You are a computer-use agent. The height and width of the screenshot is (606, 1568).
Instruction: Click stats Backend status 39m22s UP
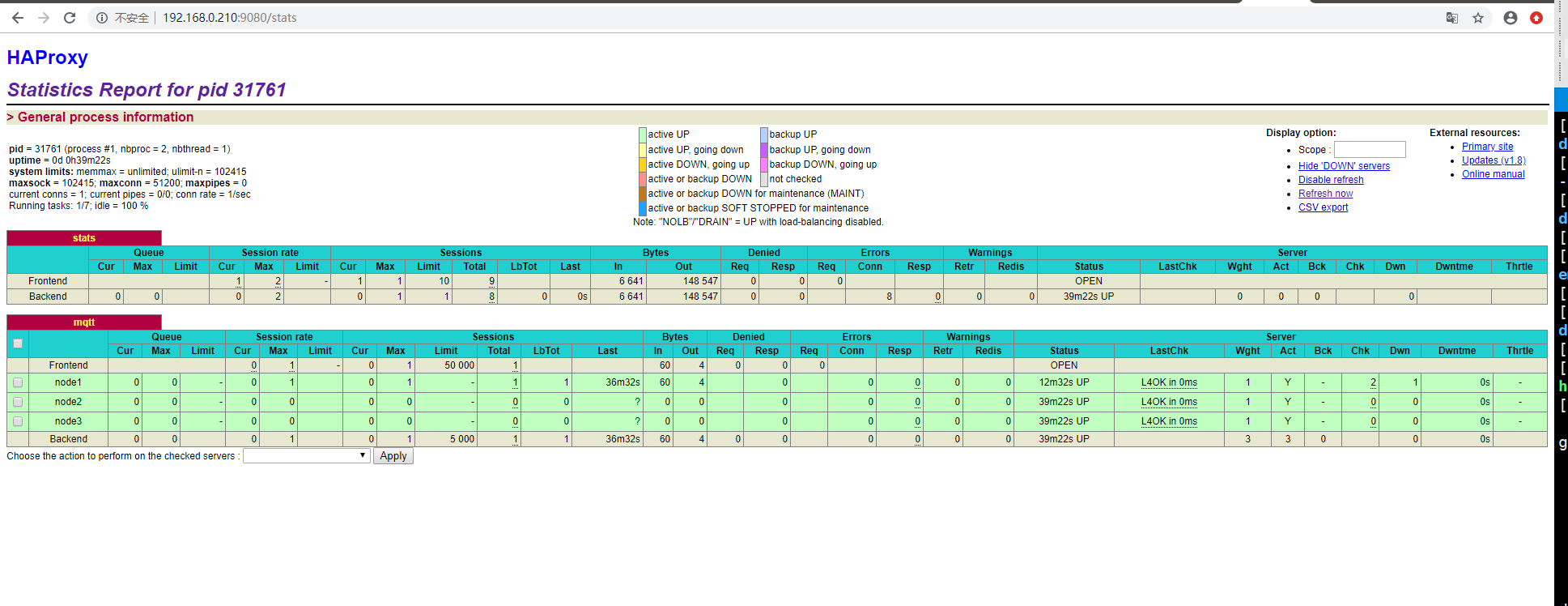click(x=1088, y=297)
